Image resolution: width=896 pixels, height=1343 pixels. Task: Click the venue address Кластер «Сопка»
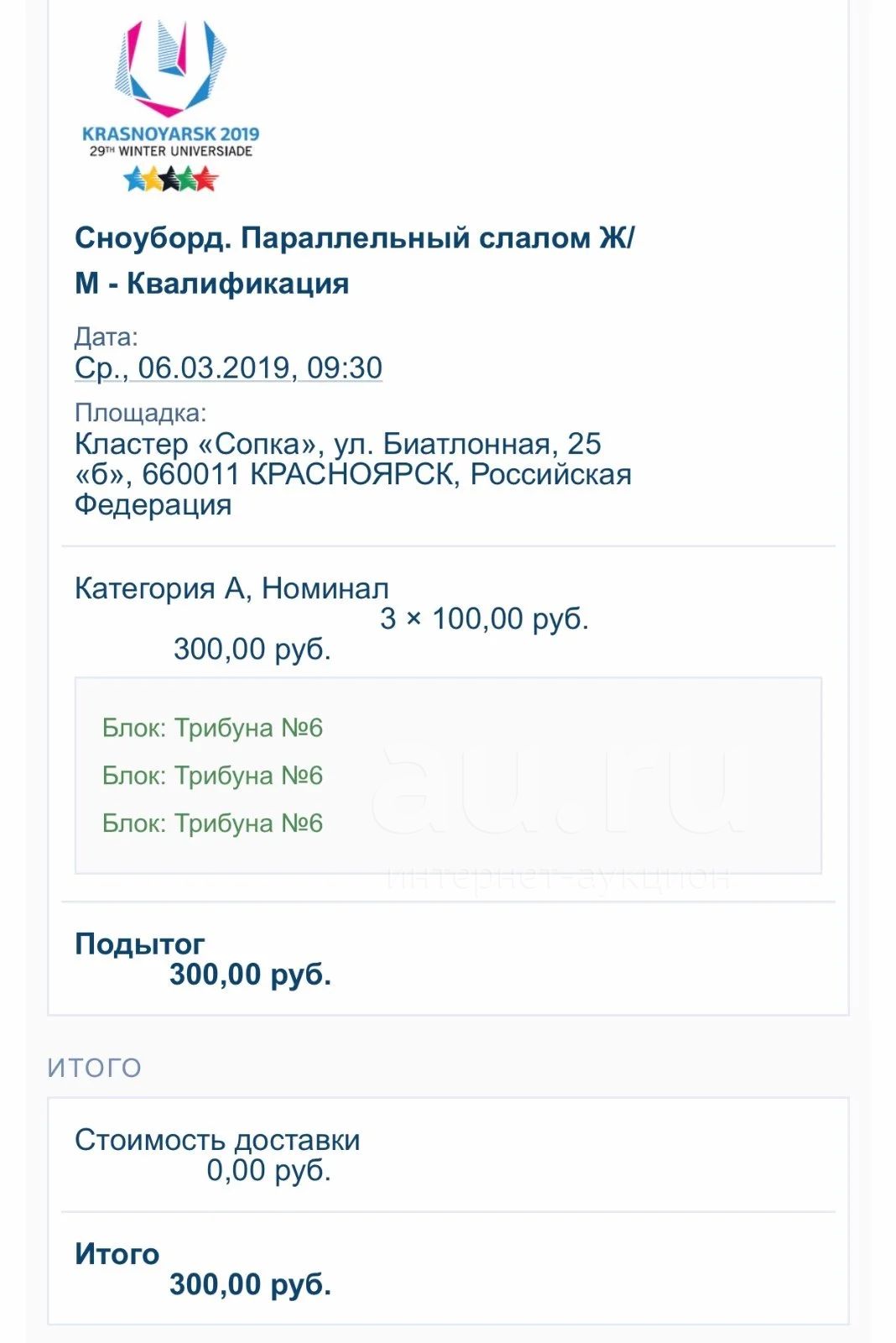coord(352,474)
